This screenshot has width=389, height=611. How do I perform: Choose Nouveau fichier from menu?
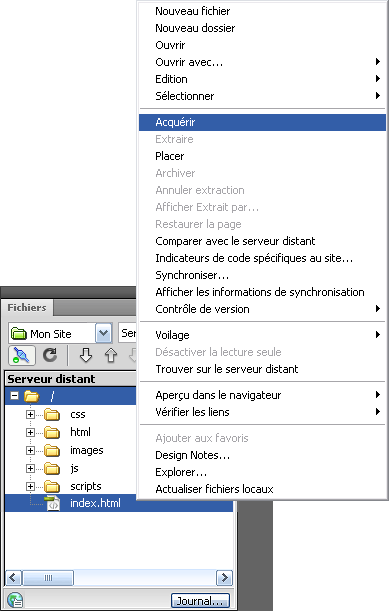click(x=263, y=11)
